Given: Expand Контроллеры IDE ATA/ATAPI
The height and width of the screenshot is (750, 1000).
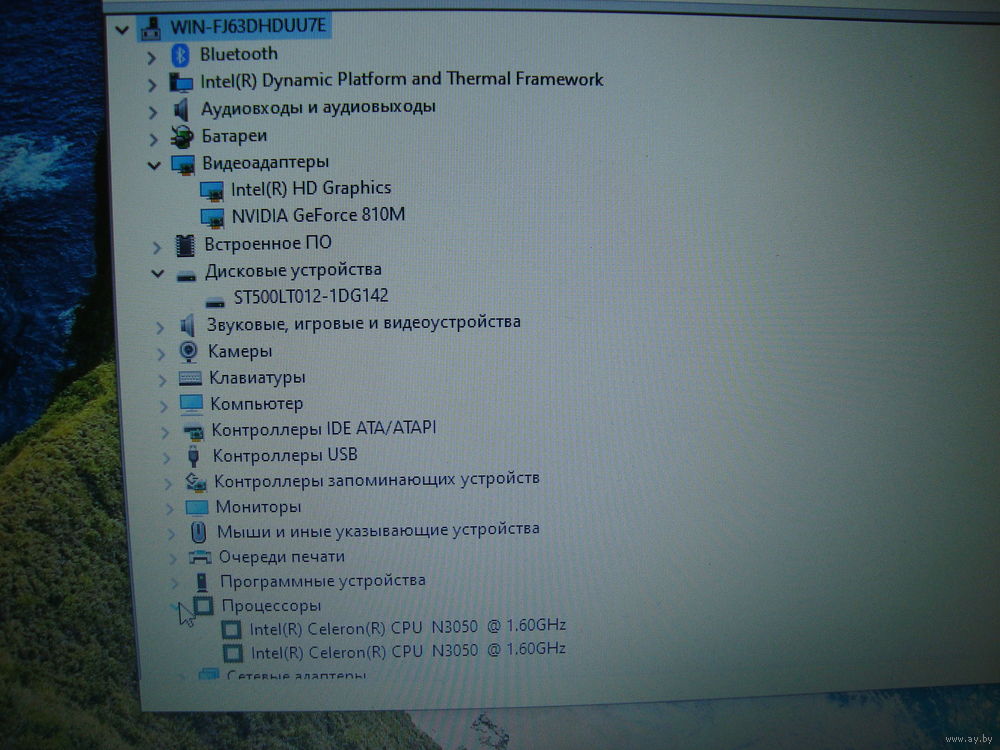Looking at the screenshot, I should pyautogui.click(x=165, y=432).
